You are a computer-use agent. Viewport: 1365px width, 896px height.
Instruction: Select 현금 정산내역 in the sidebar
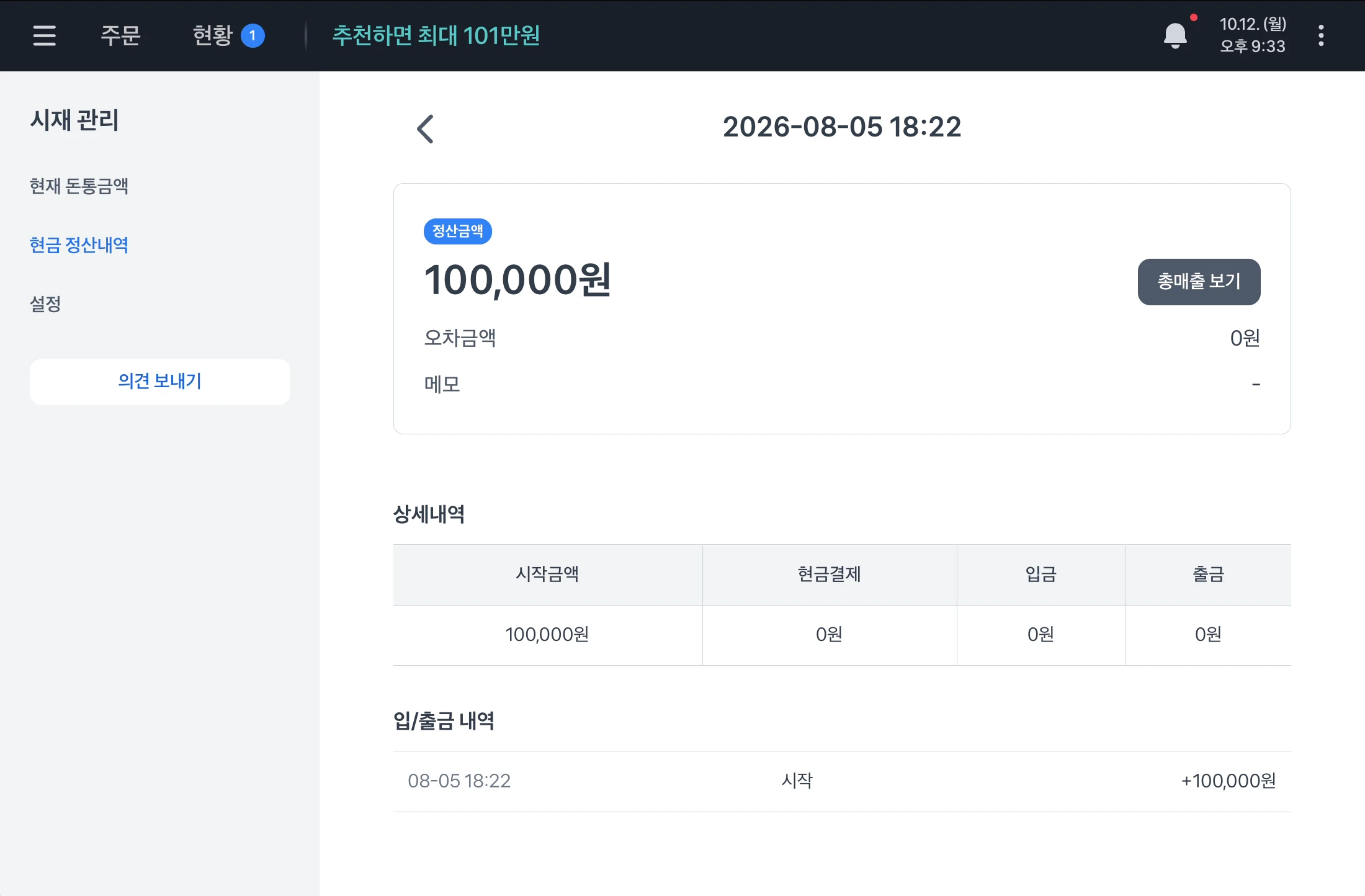(x=79, y=245)
